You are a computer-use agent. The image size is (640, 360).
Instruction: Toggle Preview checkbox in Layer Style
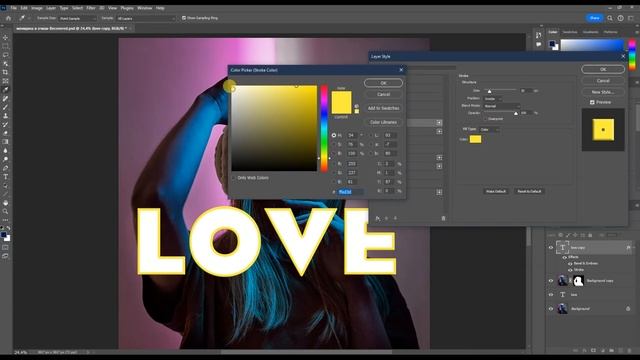(592, 102)
